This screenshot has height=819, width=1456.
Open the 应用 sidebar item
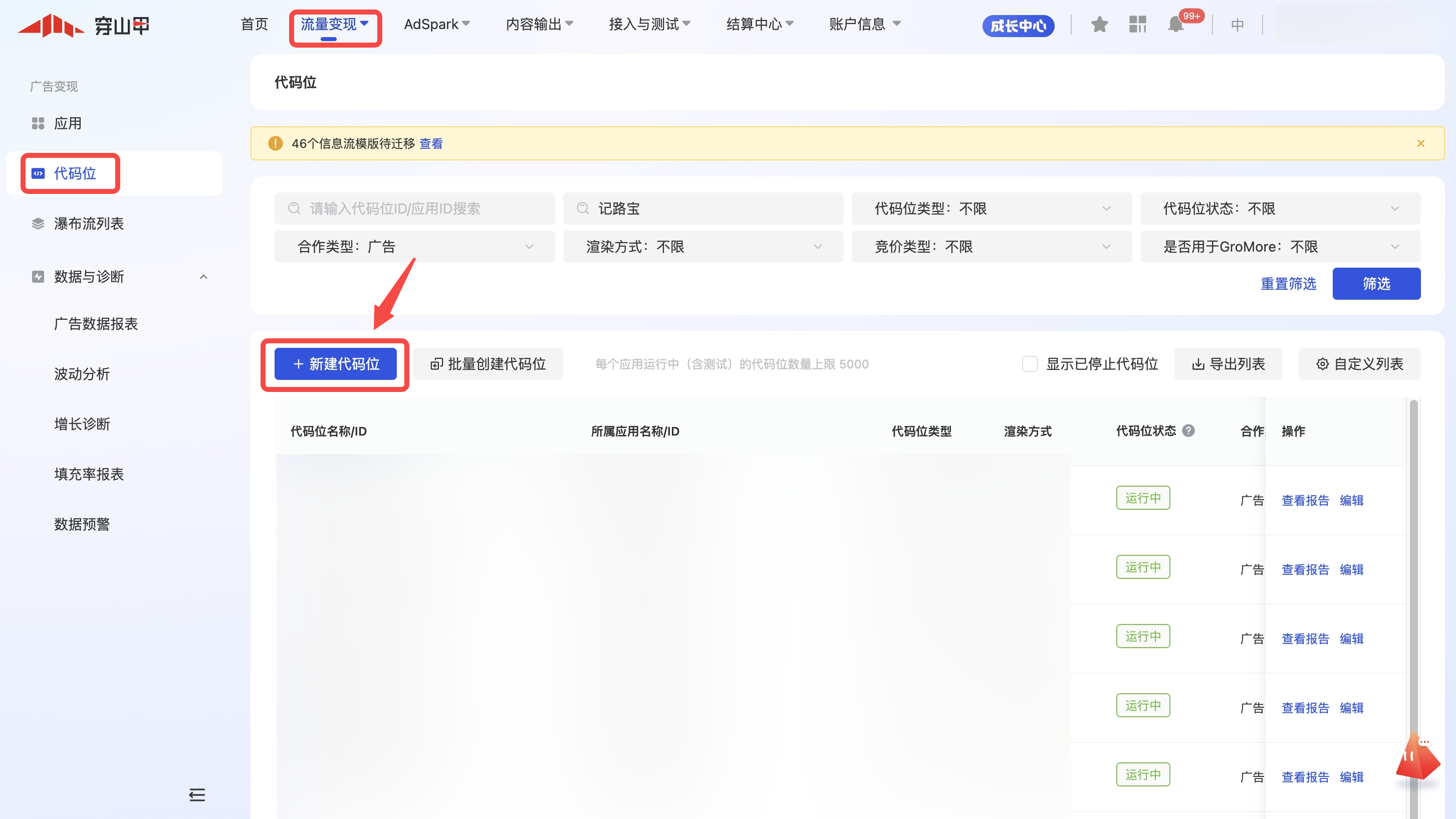click(x=67, y=123)
